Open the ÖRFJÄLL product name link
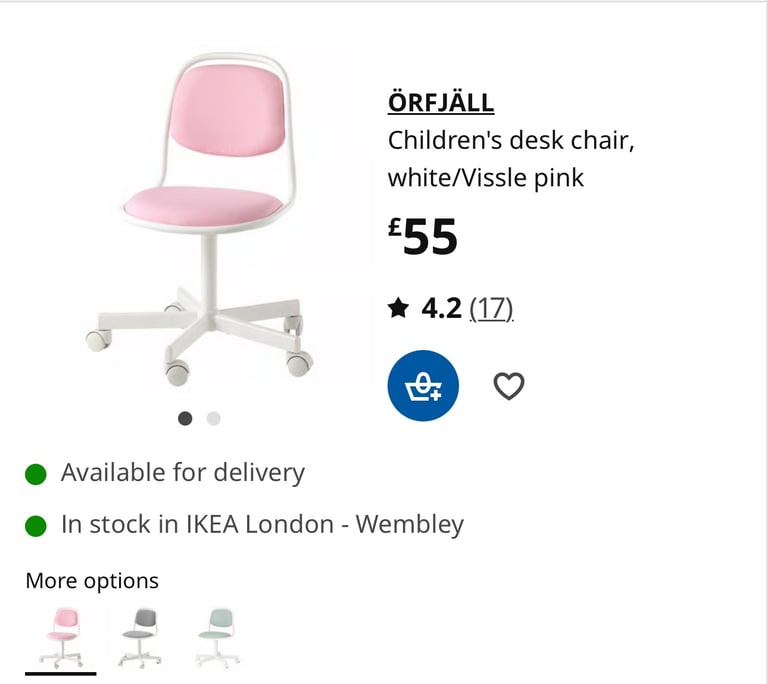 [x=441, y=103]
